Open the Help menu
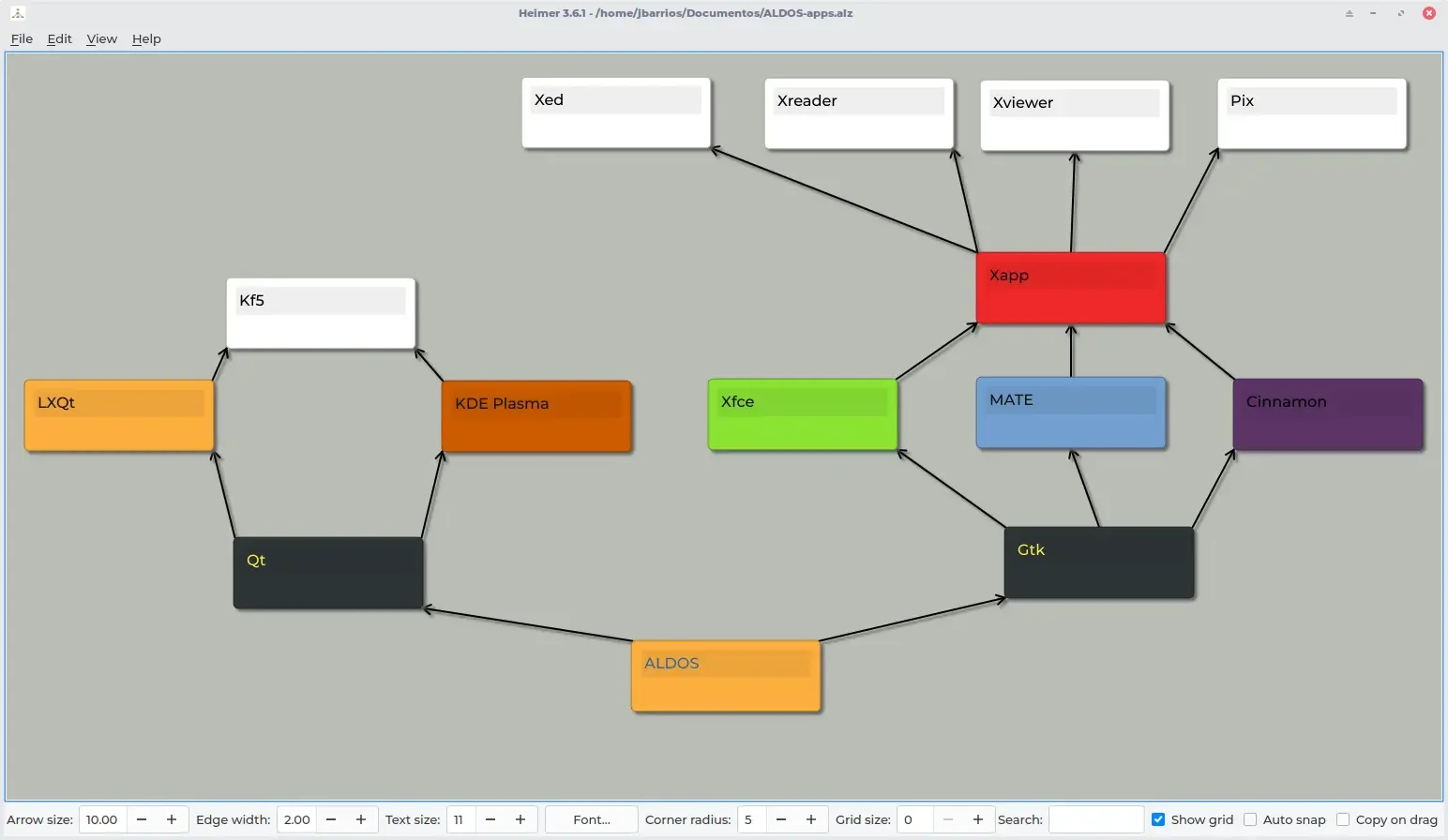 [x=146, y=38]
